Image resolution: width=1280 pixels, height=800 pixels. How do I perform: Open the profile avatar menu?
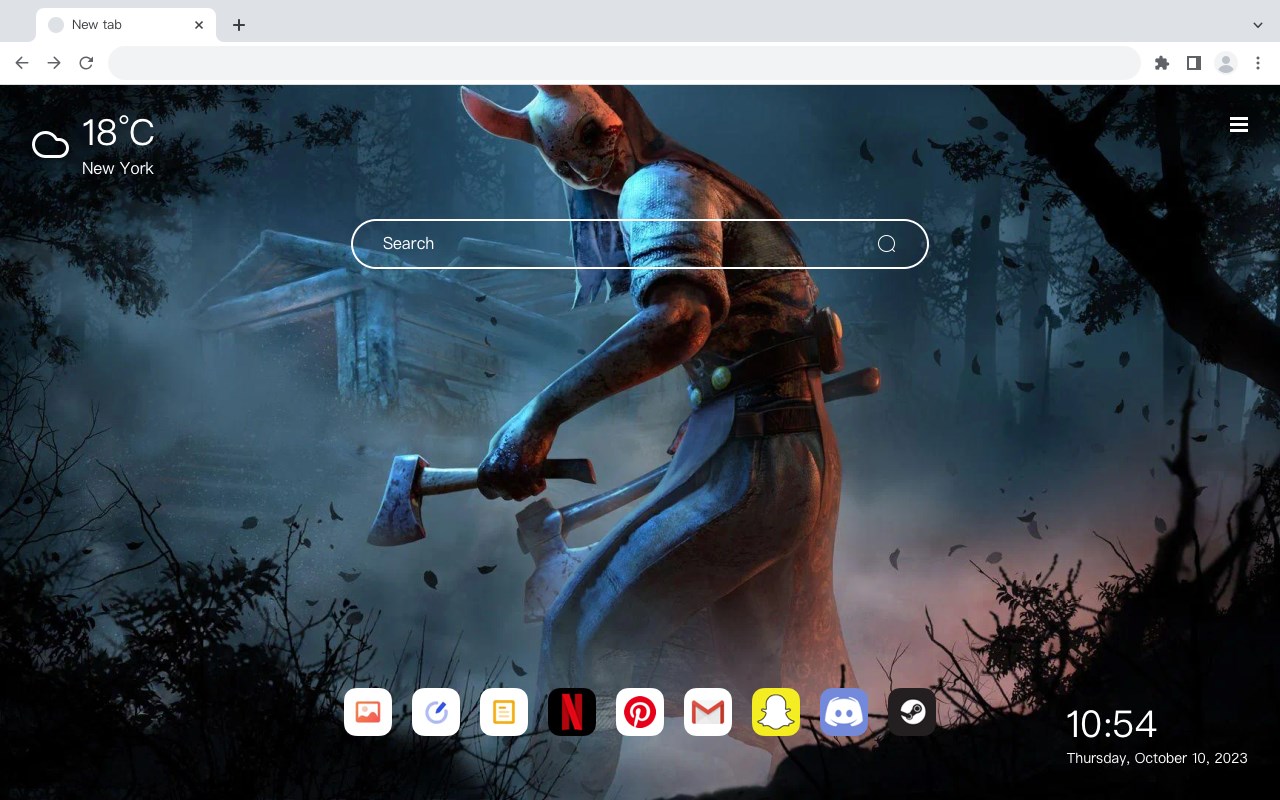(1226, 63)
